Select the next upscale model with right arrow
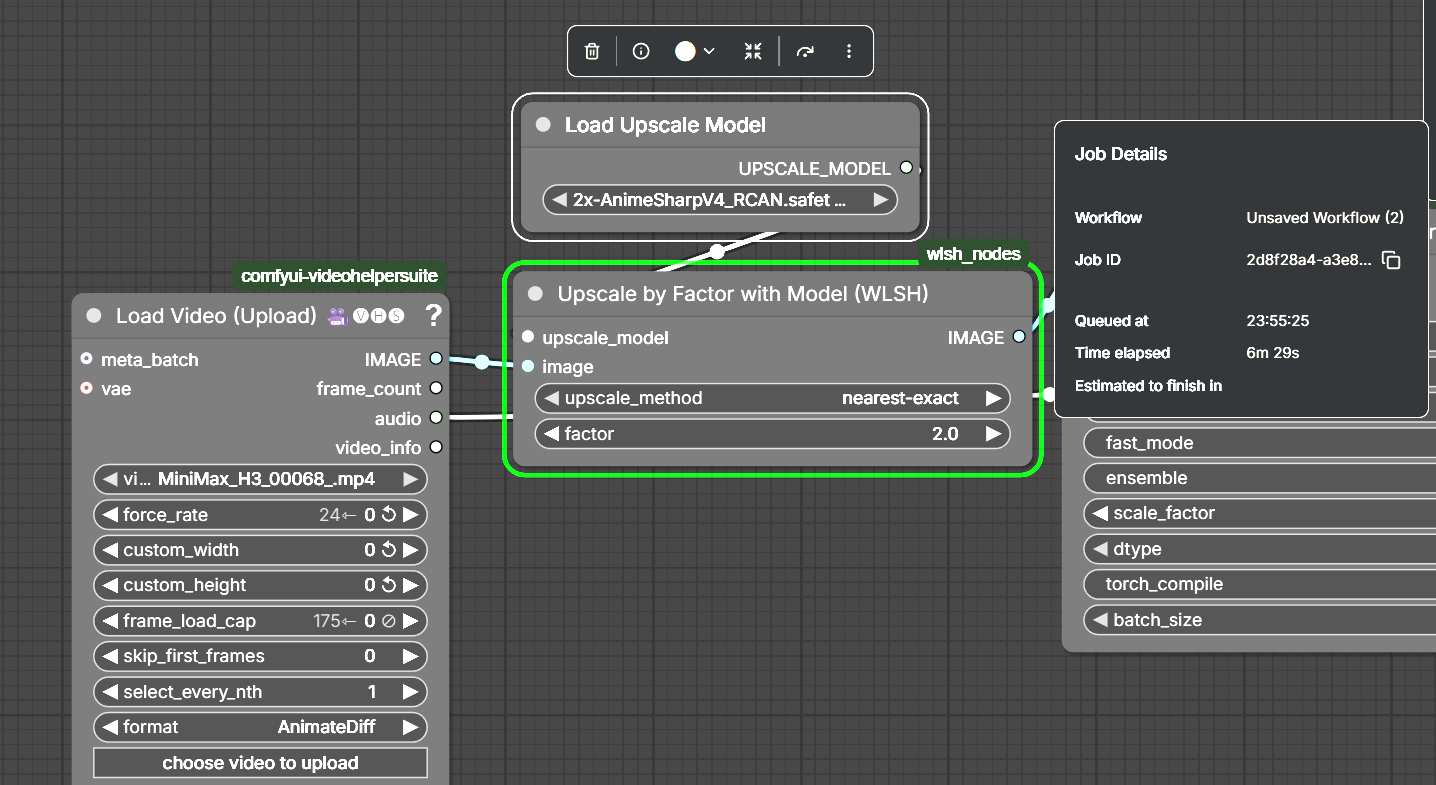The image size is (1436, 785). click(880, 200)
